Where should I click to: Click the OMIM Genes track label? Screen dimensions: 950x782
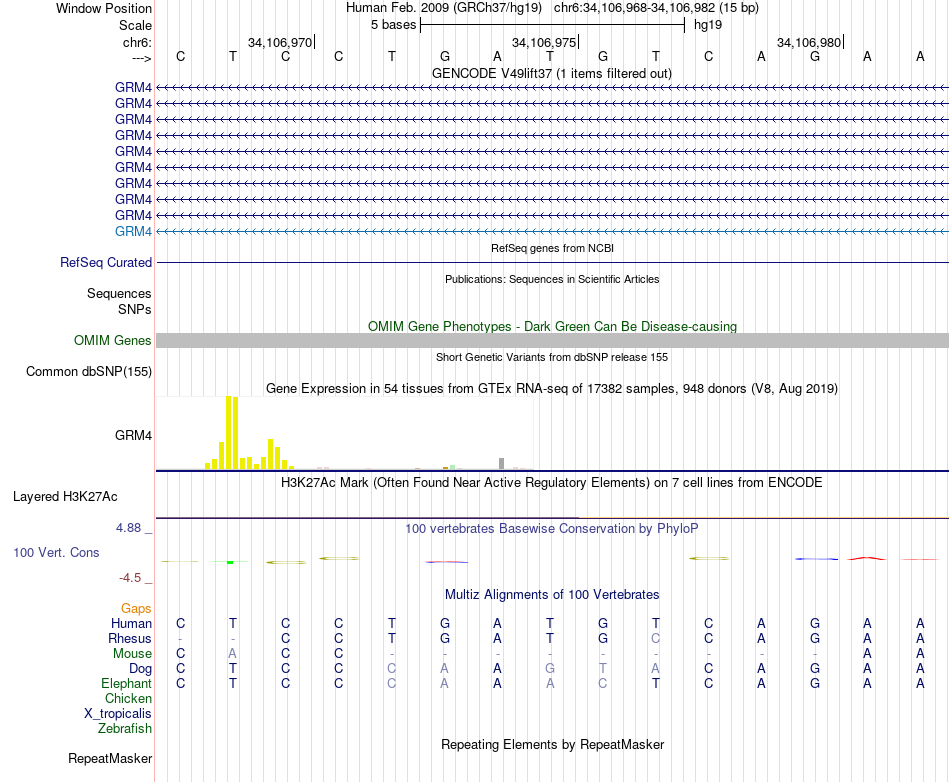pyautogui.click(x=112, y=340)
